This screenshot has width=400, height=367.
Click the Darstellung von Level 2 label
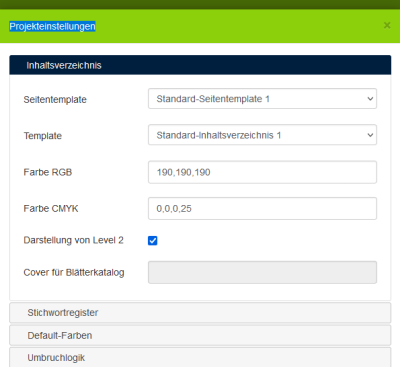click(x=73, y=240)
